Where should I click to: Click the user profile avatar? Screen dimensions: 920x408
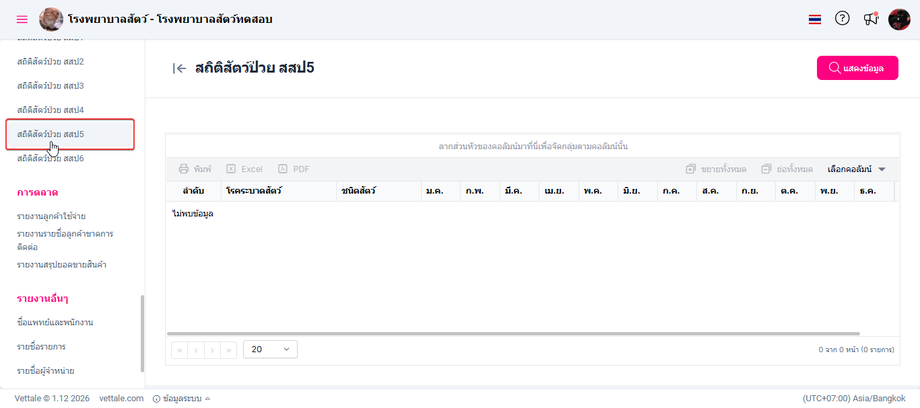(x=899, y=19)
